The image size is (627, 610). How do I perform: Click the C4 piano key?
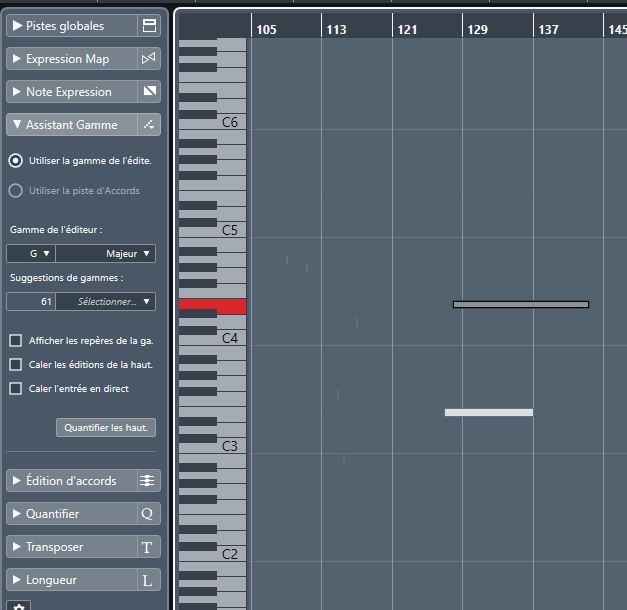tap(231, 338)
